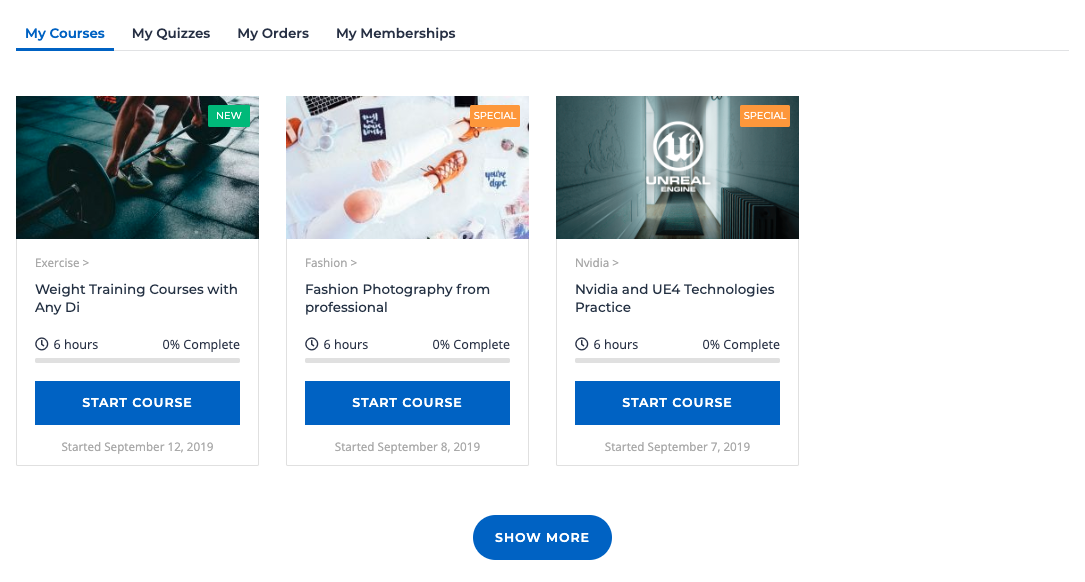Viewport: 1085px width, 582px height.
Task: Click clock icon on Fashion Photography card
Action: tap(312, 344)
